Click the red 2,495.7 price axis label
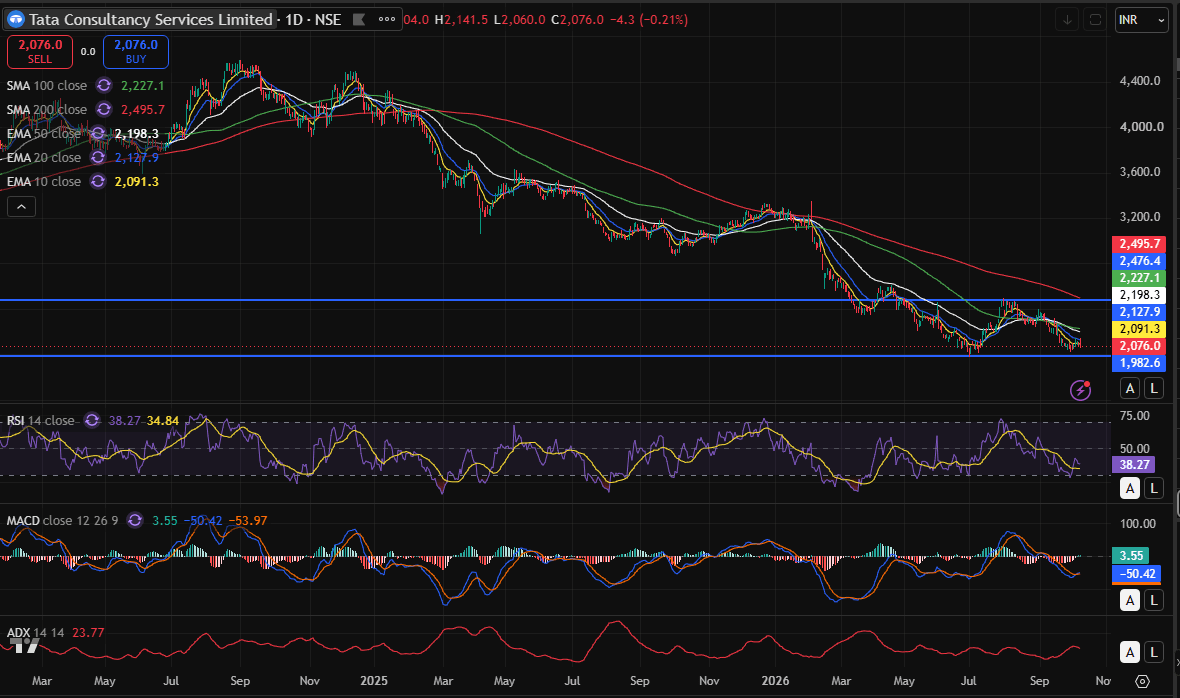 [1139, 244]
